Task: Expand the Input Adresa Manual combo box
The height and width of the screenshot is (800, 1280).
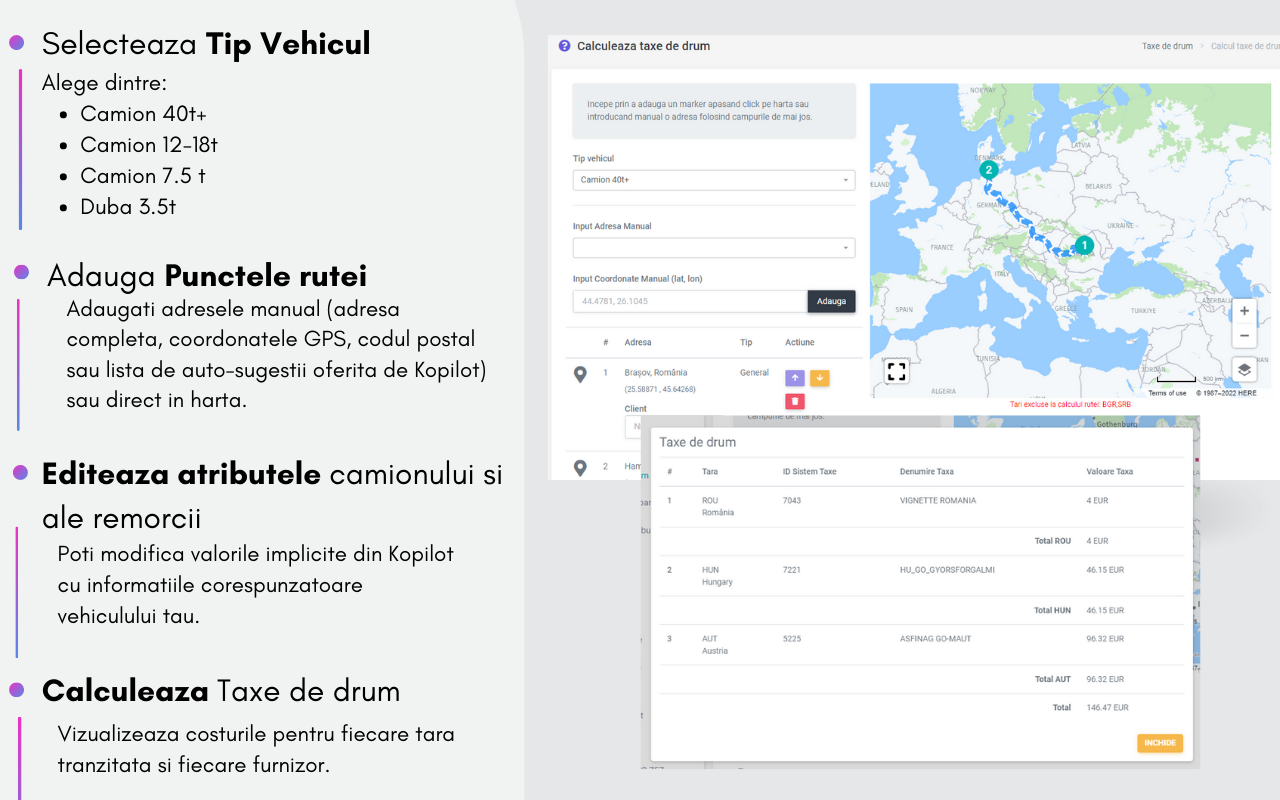Action: [713, 248]
